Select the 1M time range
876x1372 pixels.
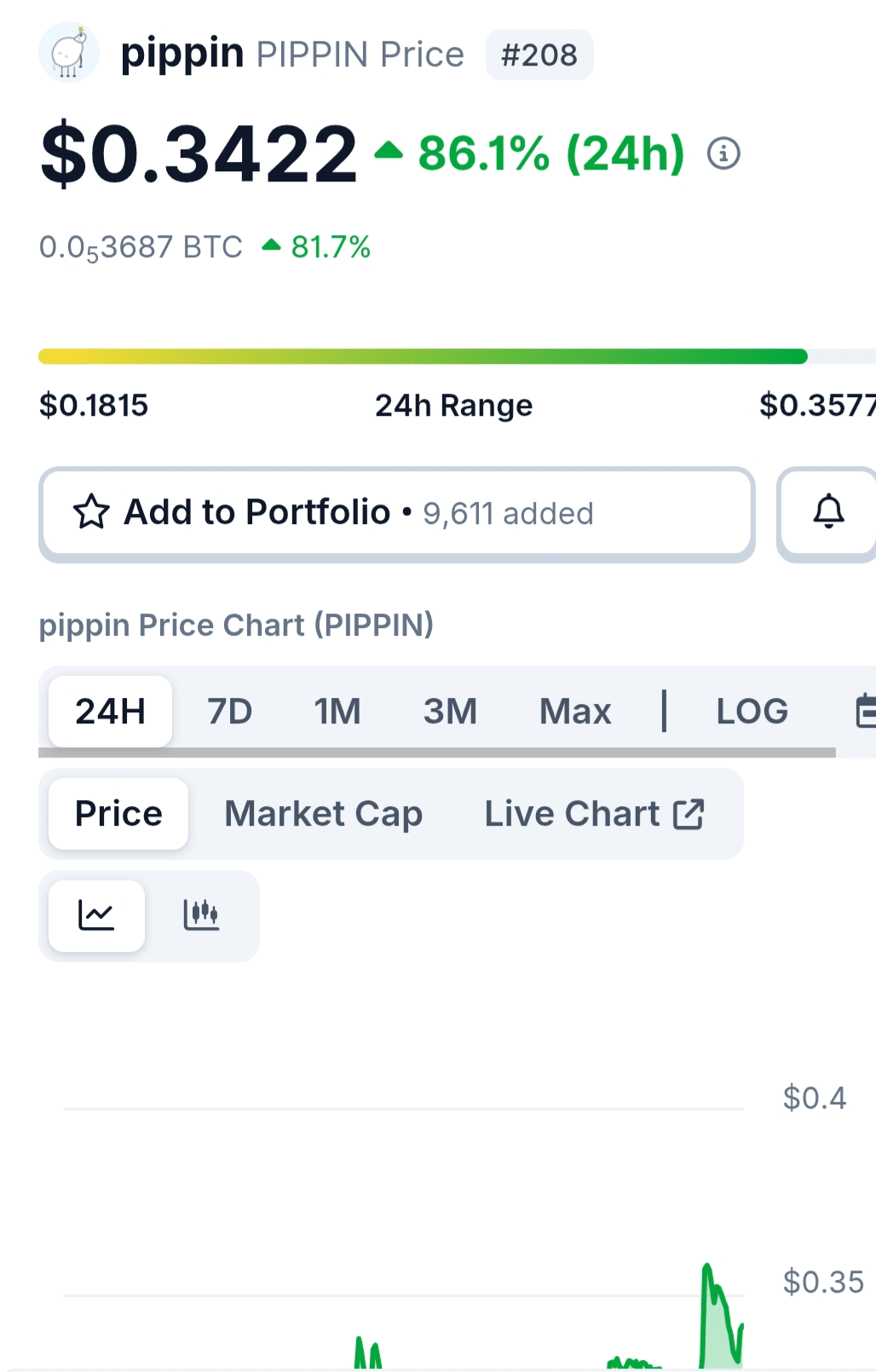337,711
